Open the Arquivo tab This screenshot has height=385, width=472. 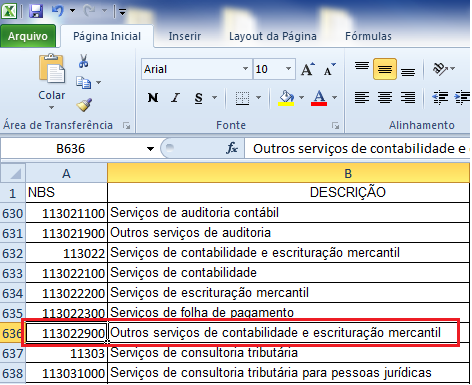click(28, 36)
